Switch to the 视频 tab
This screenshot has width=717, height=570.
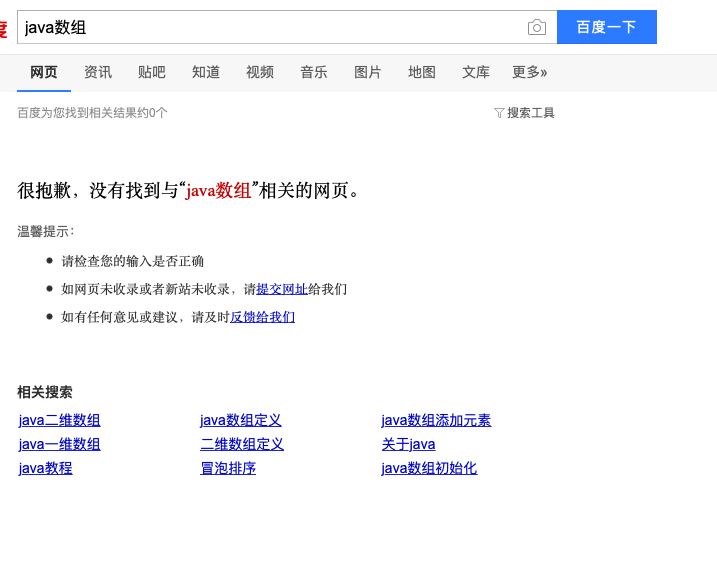click(x=260, y=72)
